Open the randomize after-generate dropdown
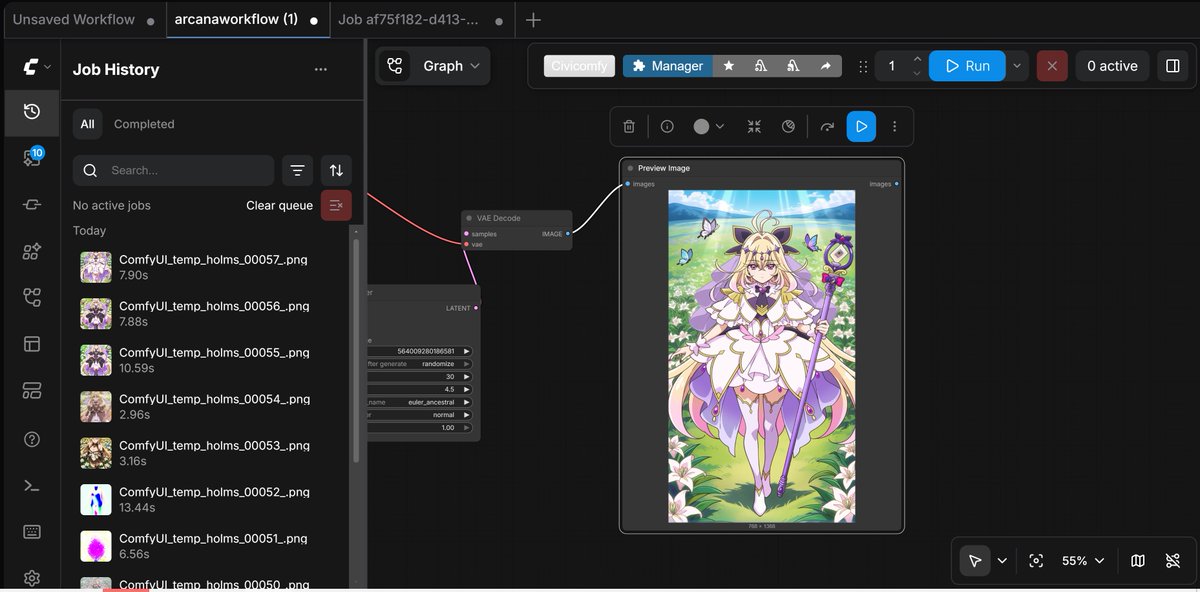Viewport: 1200px width, 592px height. click(x=419, y=364)
